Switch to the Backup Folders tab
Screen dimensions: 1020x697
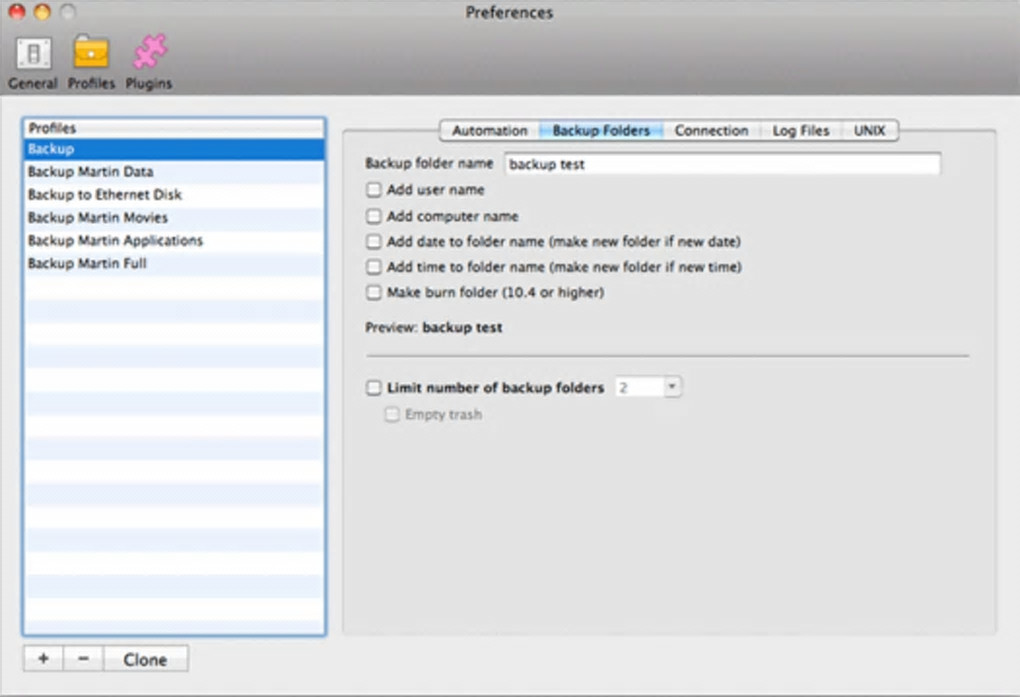click(601, 131)
